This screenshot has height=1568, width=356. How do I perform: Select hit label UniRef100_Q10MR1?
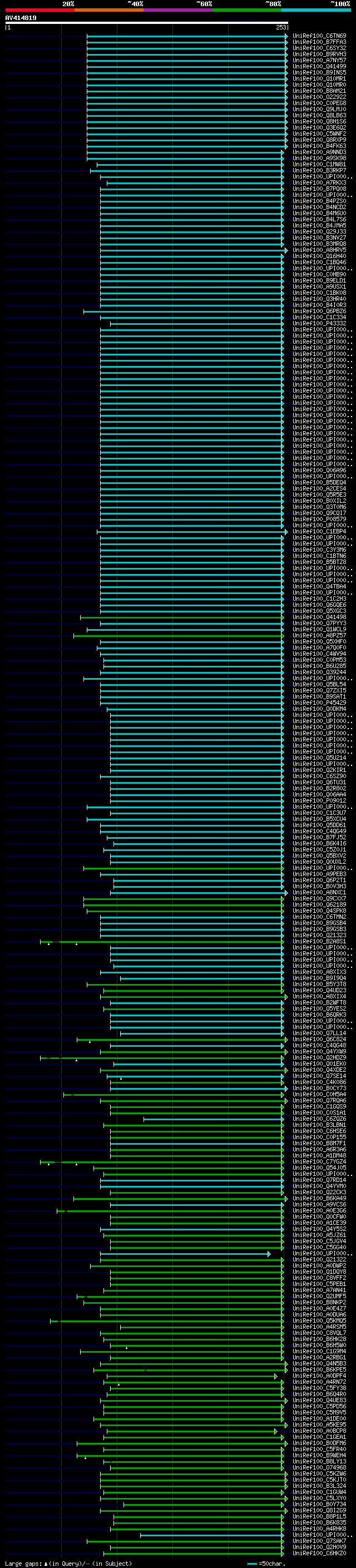point(319,78)
